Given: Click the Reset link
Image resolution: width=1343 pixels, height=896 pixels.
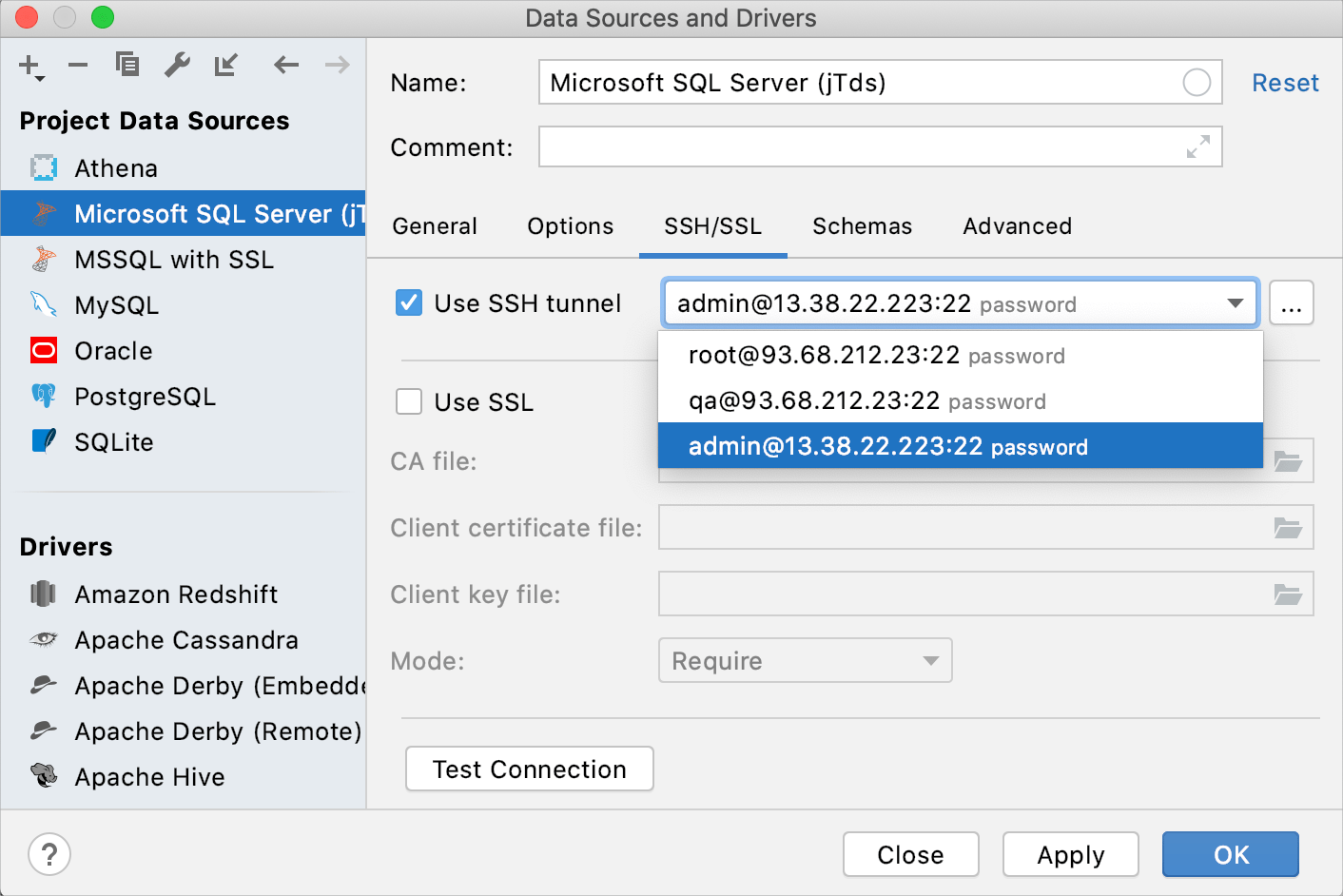Looking at the screenshot, I should (1285, 83).
